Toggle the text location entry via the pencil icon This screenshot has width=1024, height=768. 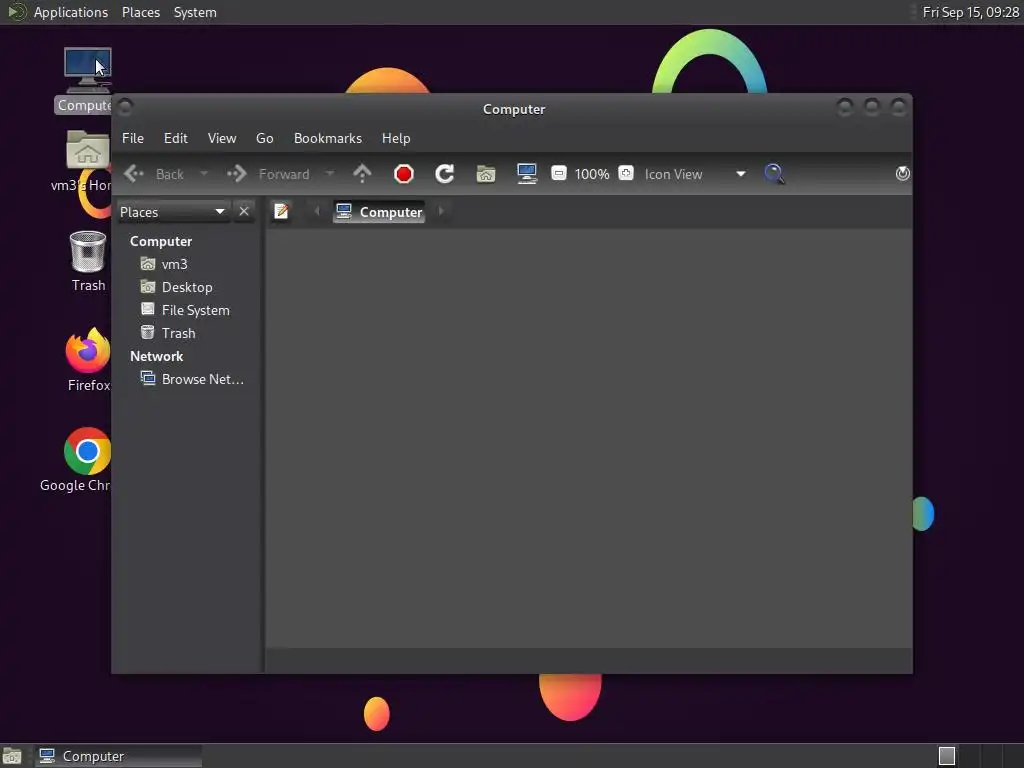point(281,212)
